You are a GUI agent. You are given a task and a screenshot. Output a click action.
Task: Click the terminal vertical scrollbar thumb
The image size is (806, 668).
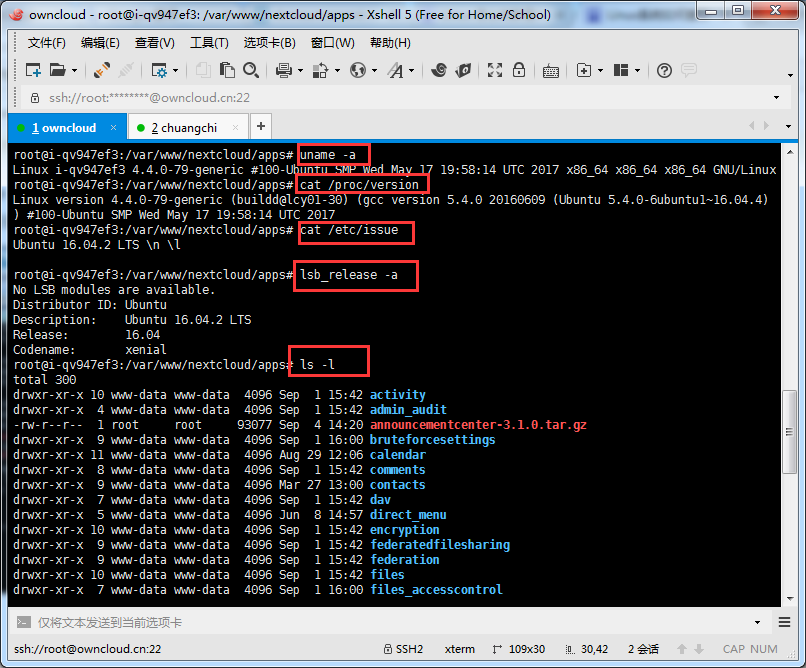790,432
